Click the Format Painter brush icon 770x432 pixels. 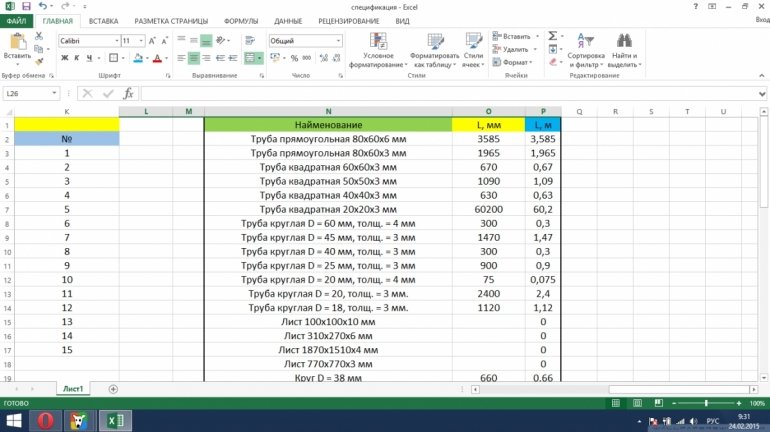coord(39,59)
